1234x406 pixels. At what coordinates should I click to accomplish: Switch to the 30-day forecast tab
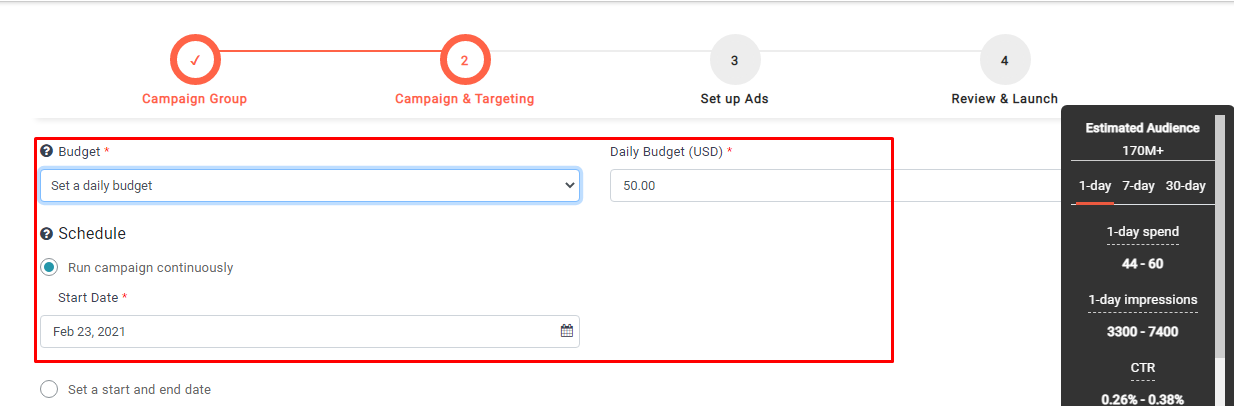point(1185,186)
